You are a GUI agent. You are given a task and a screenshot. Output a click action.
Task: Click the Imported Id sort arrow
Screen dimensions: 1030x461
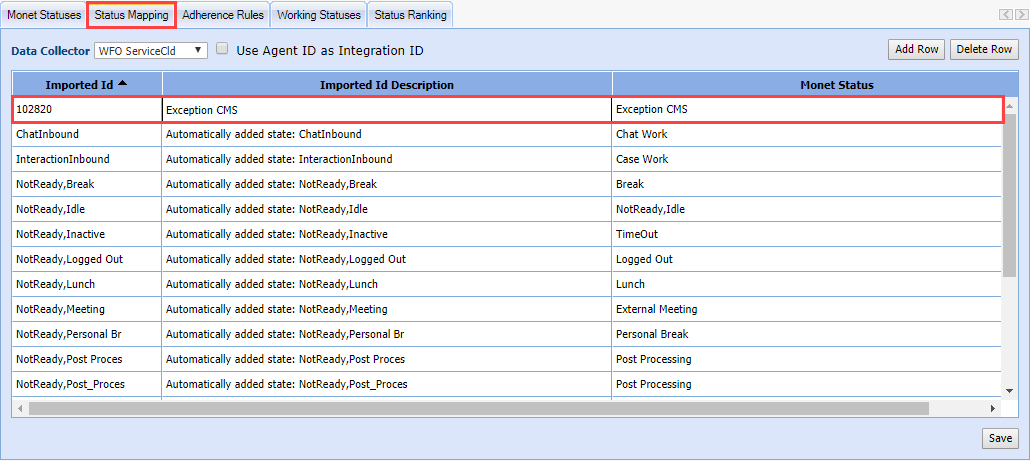tap(122, 84)
